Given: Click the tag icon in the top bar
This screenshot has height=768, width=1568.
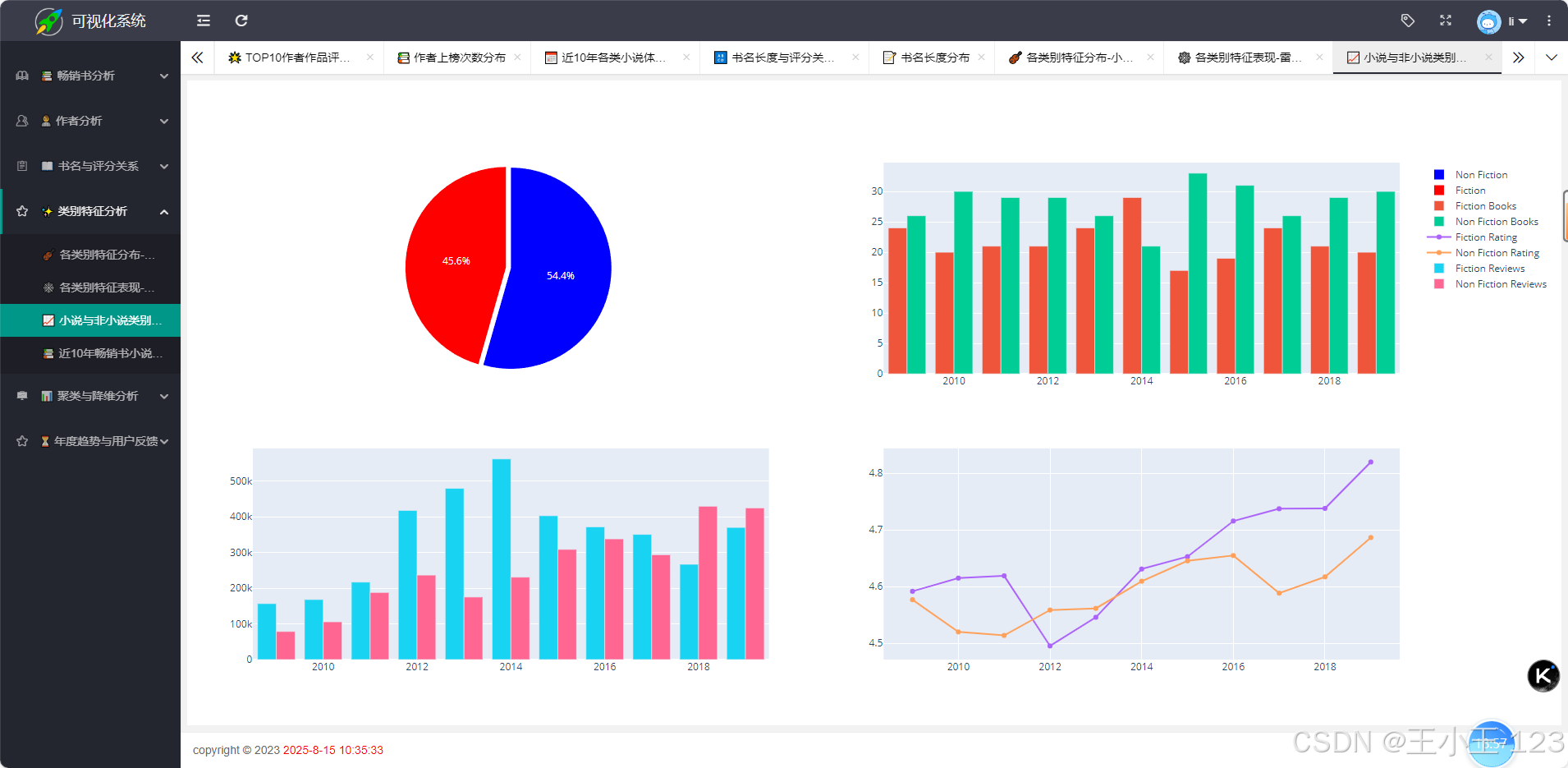Looking at the screenshot, I should (1408, 21).
